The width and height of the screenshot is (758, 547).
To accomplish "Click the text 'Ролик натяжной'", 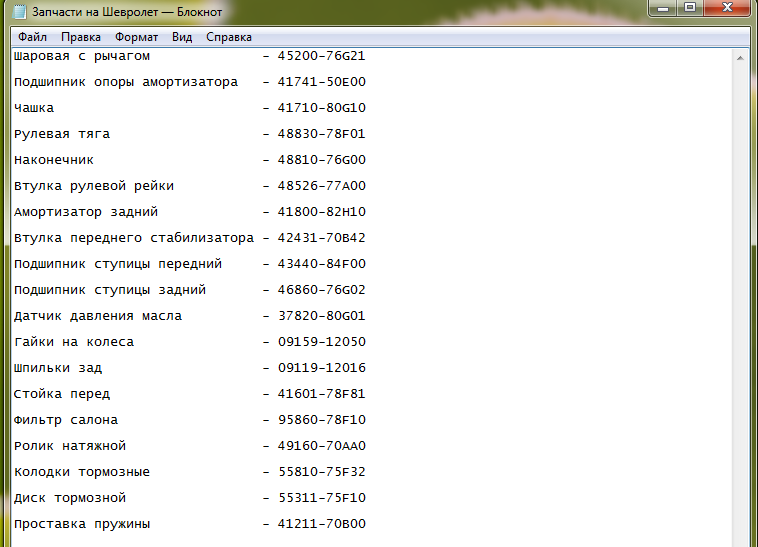I will coord(70,446).
